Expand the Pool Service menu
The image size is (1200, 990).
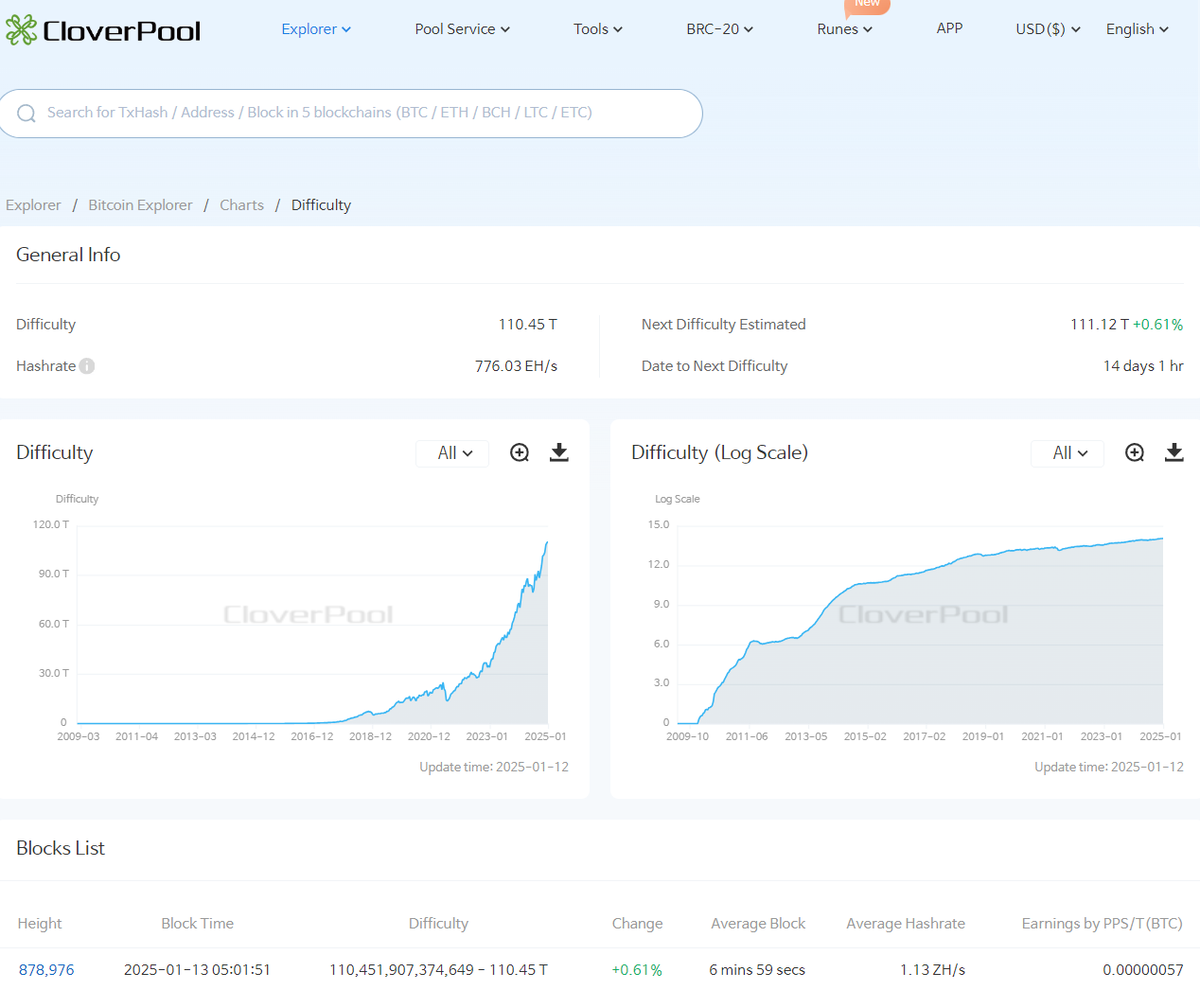click(x=462, y=29)
